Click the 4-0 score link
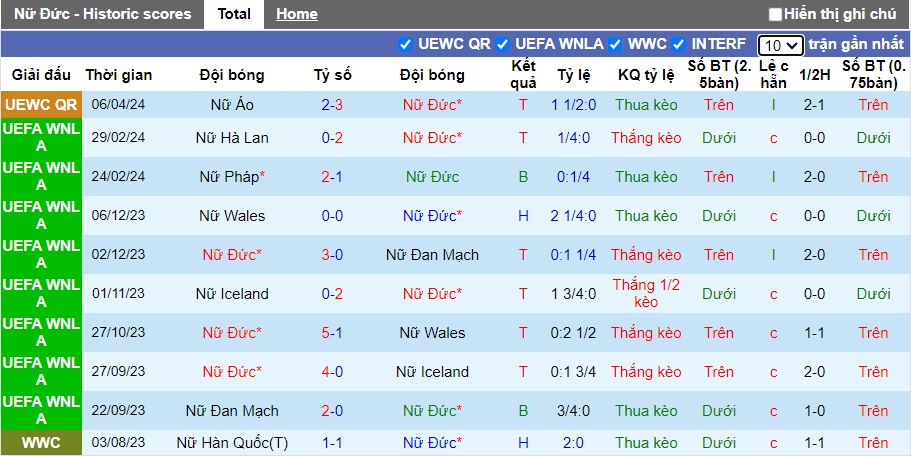The image size is (911, 456). pos(332,372)
